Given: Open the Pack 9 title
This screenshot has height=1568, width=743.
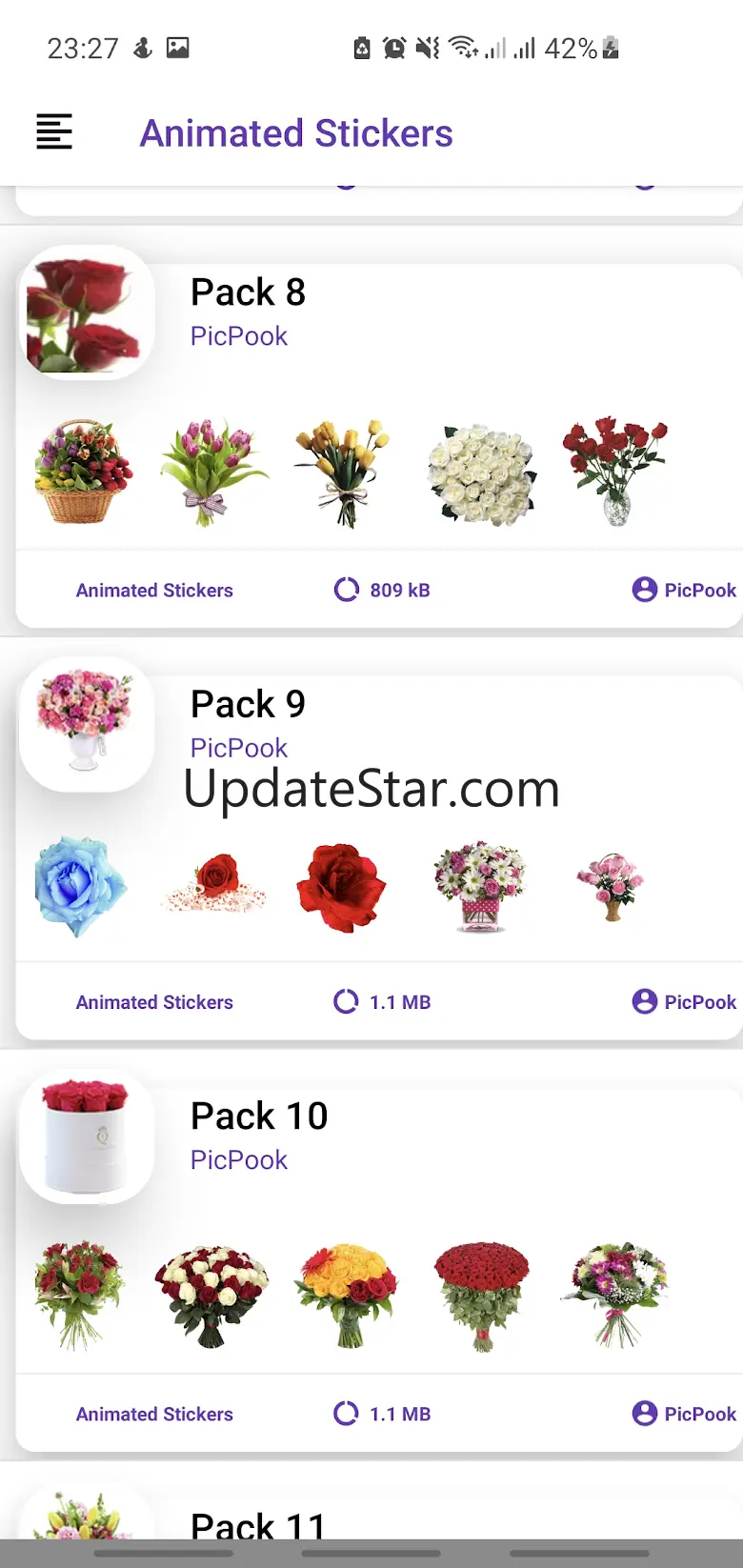Looking at the screenshot, I should 248,704.
